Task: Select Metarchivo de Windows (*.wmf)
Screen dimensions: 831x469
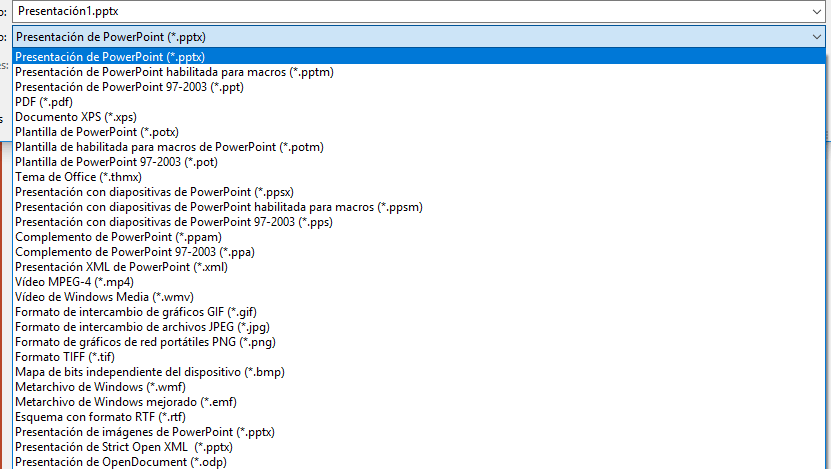Action: tap(419, 387)
